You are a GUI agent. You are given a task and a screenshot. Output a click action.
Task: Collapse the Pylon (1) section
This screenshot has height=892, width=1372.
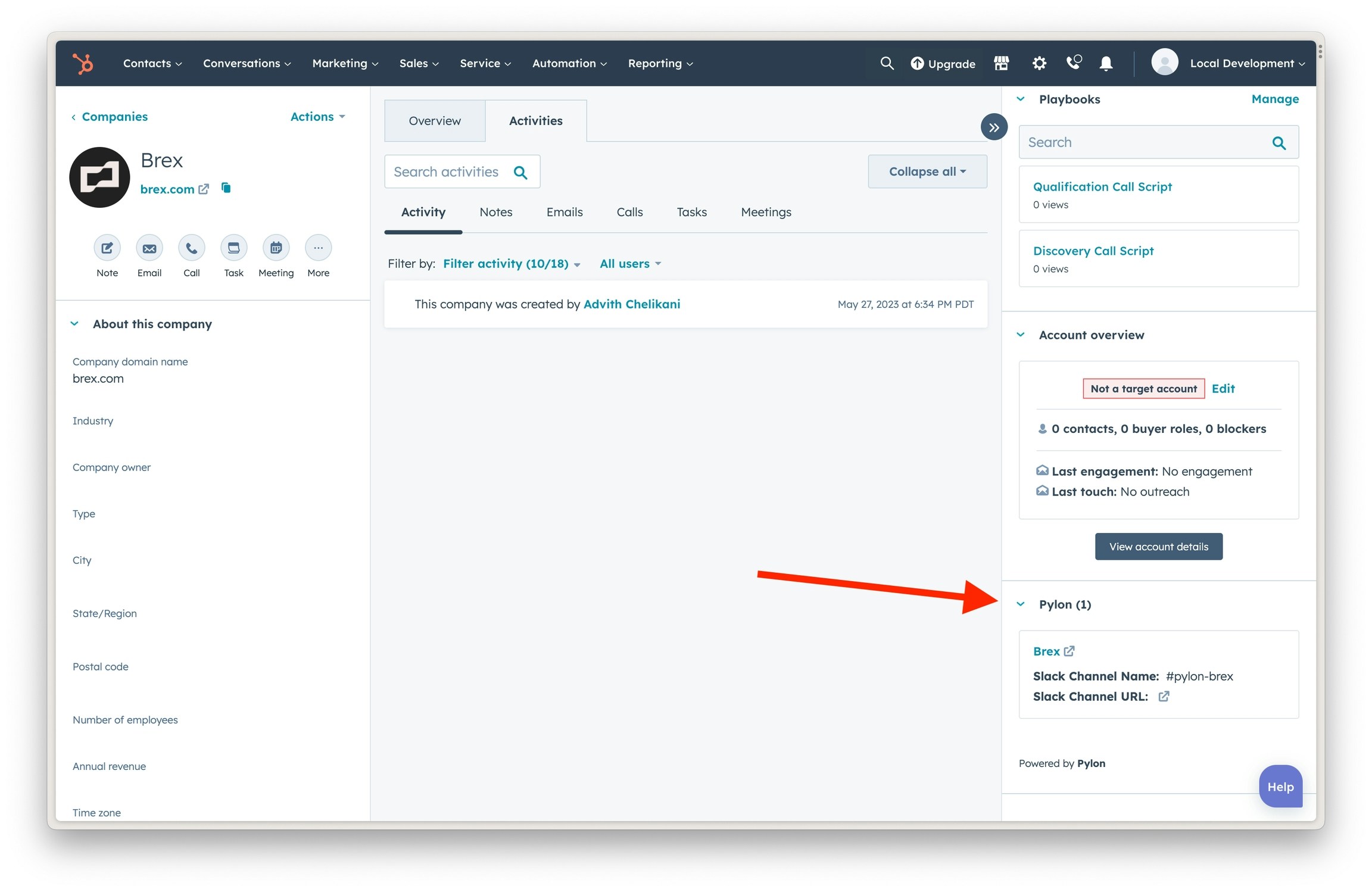pyautogui.click(x=1021, y=604)
